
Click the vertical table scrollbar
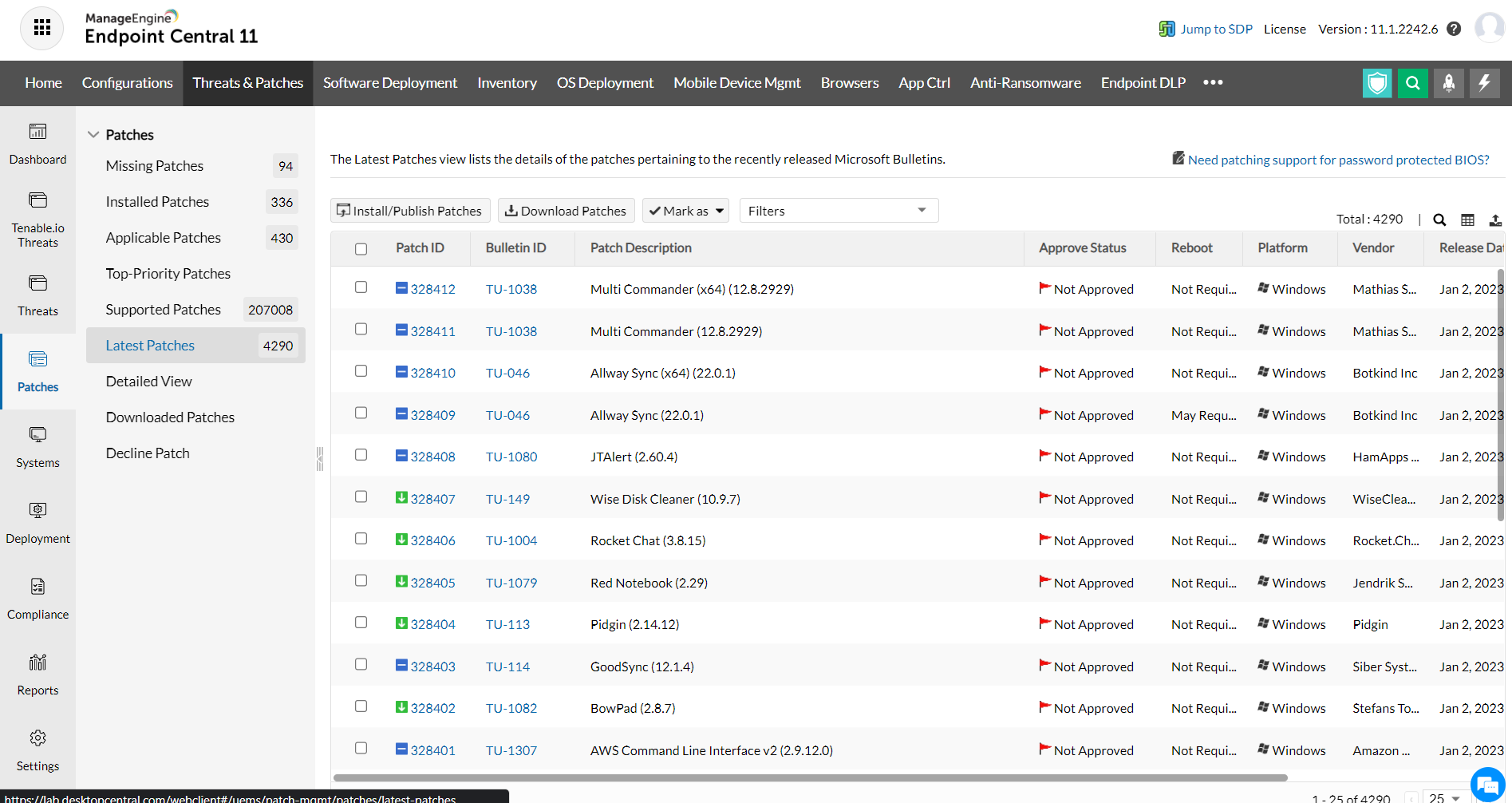[1500, 395]
